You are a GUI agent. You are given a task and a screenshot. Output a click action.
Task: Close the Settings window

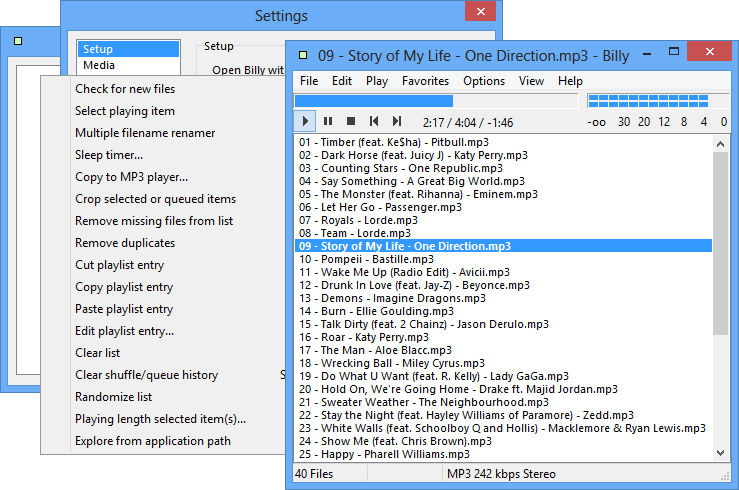[x=480, y=11]
